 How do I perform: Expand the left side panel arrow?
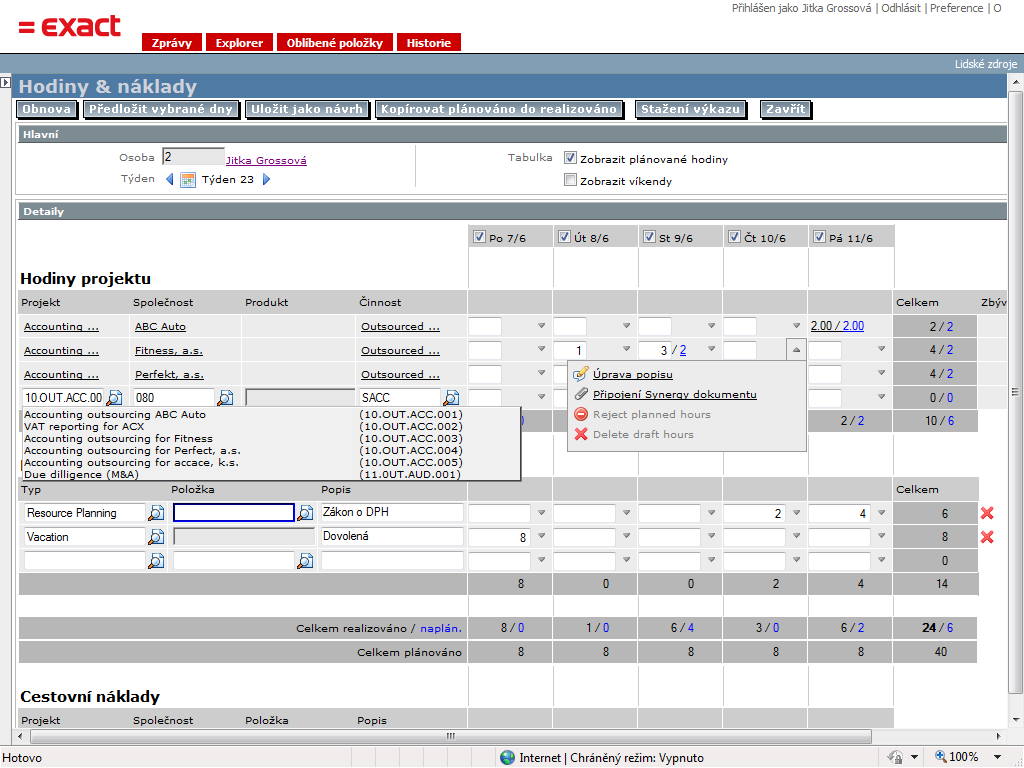(5, 82)
